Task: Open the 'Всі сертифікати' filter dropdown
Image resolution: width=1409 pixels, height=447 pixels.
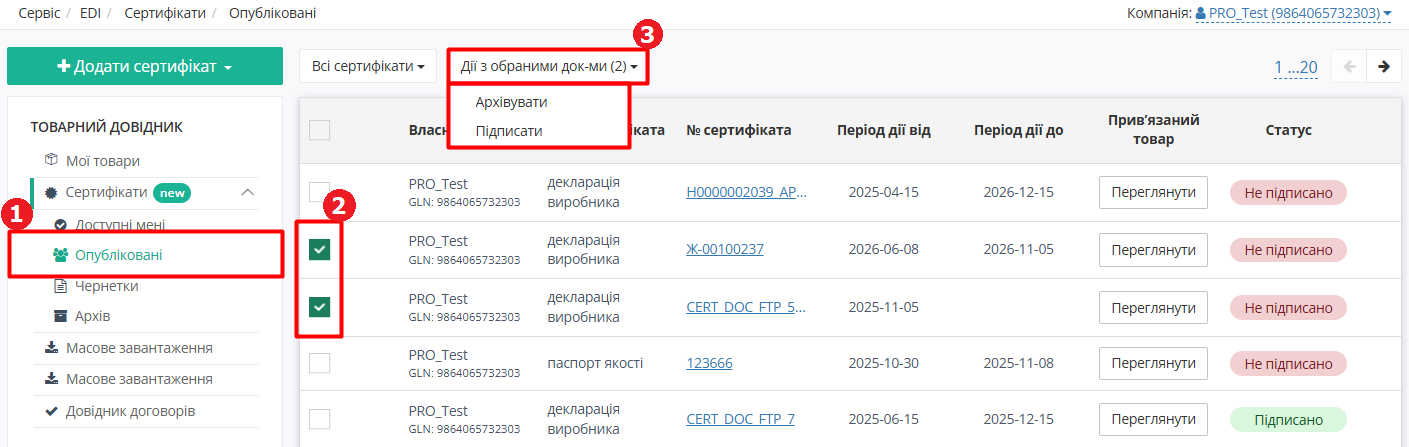Action: click(x=368, y=66)
